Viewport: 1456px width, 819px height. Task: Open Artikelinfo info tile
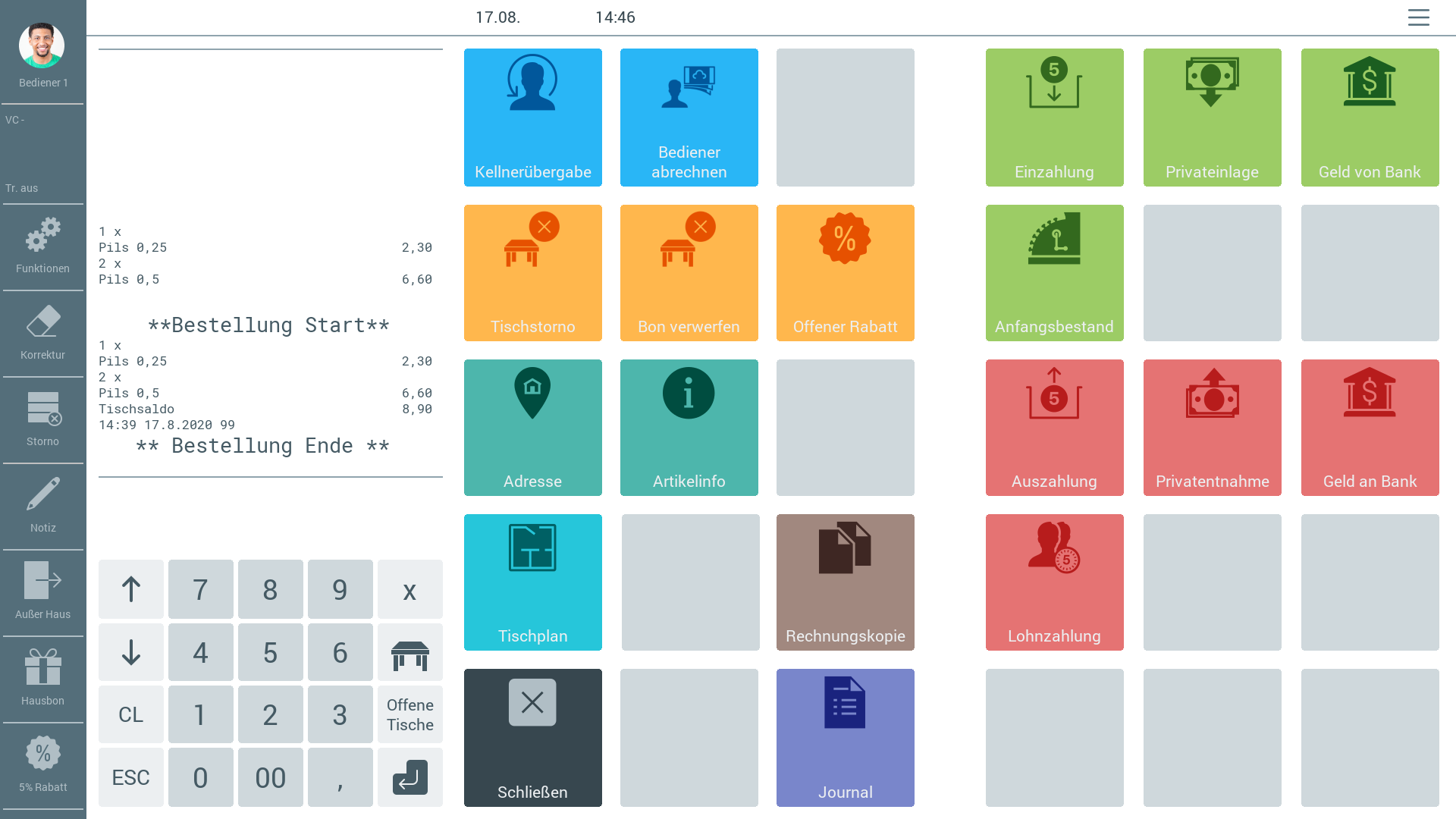click(689, 428)
